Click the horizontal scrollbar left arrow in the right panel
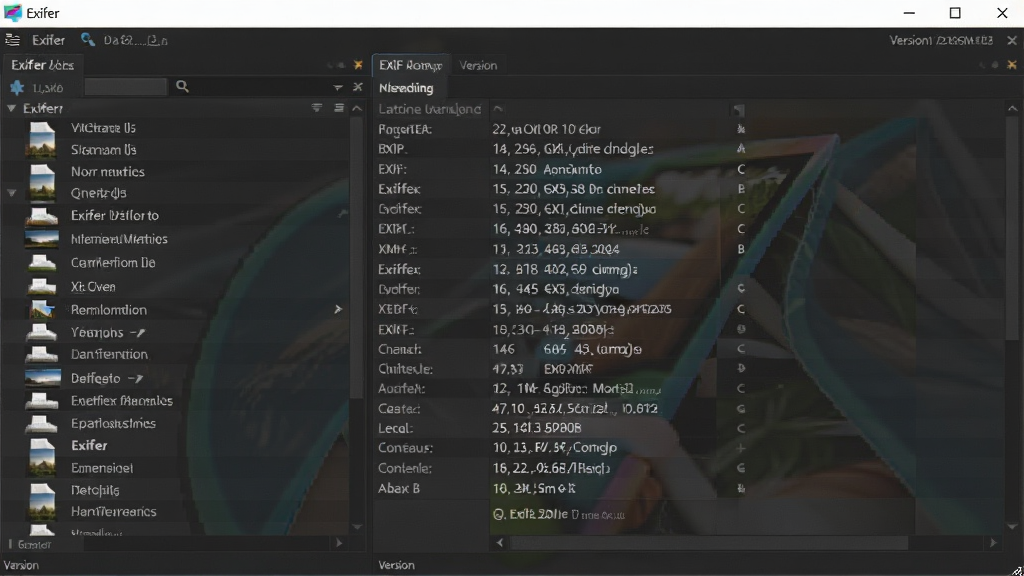The height and width of the screenshot is (576, 1024). (500, 543)
